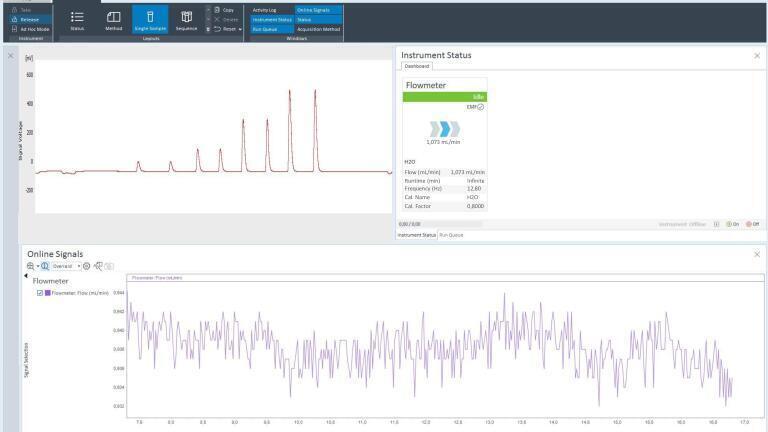Open the Overlaid display mode dropdown
The width and height of the screenshot is (768, 432).
tap(66, 266)
